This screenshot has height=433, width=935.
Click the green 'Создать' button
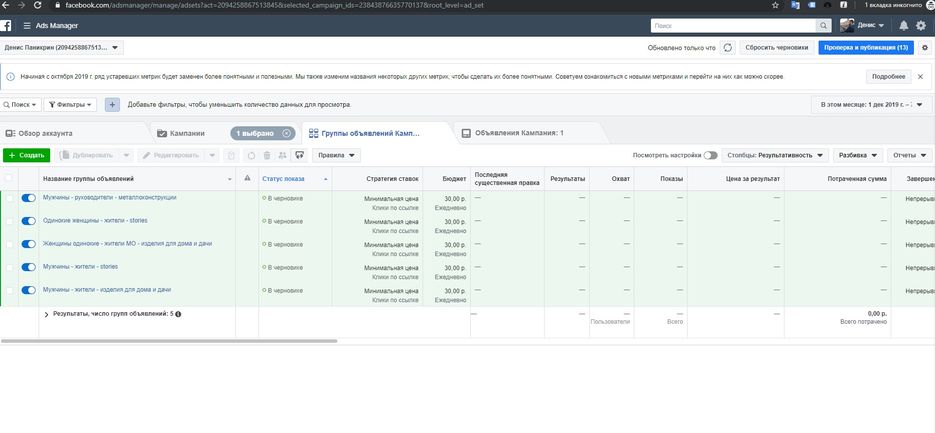point(27,155)
